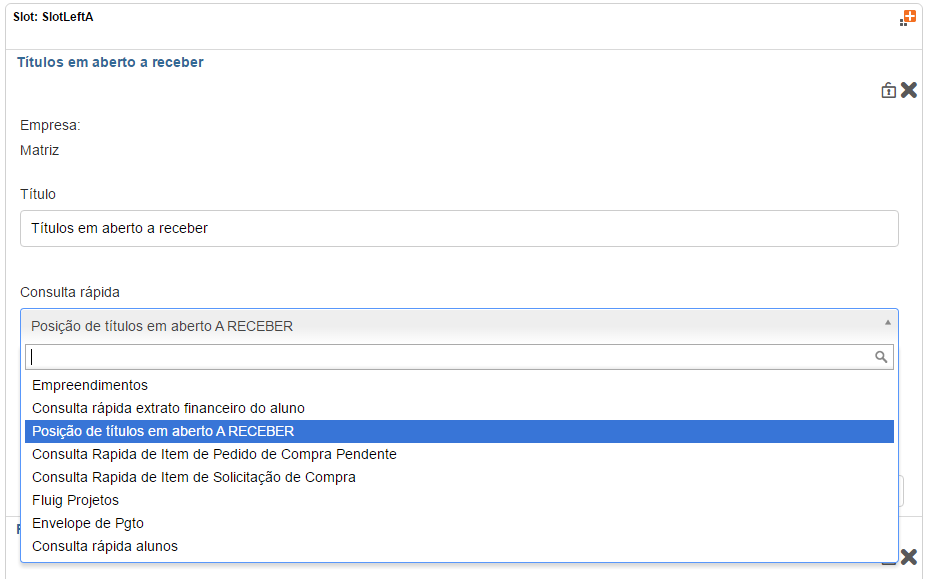927x579 pixels.
Task: Select Fluig Projetos from the list
Action: pos(75,500)
